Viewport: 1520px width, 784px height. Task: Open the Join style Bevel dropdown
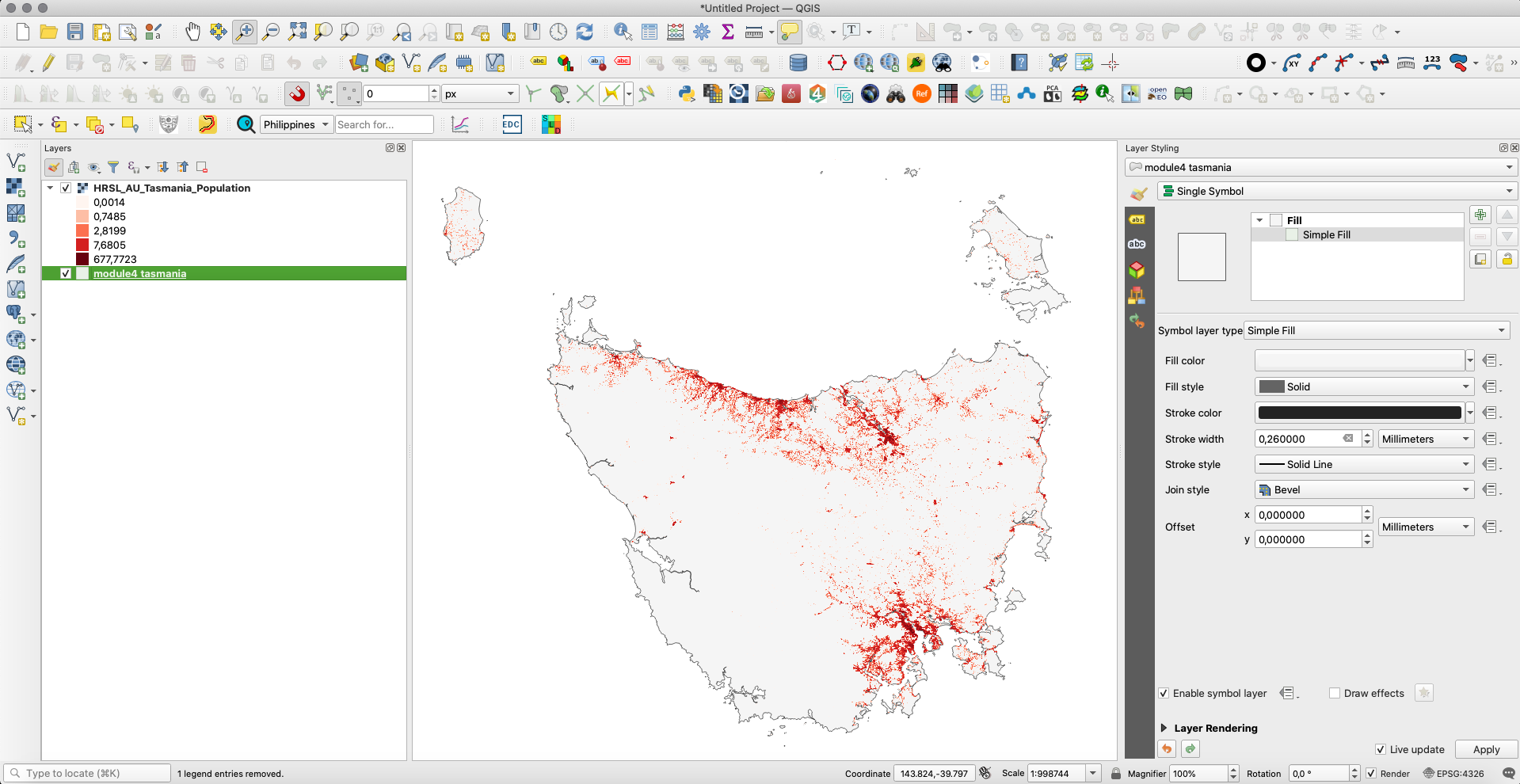click(x=1365, y=489)
